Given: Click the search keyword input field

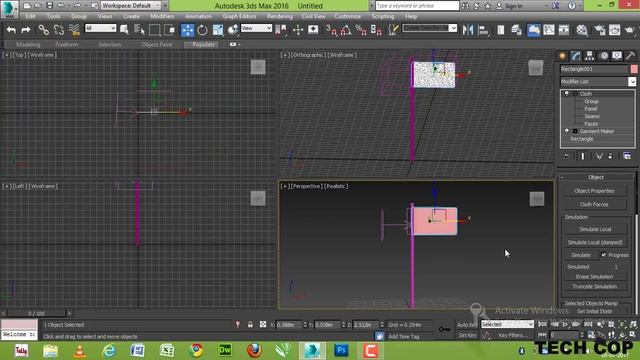Looking at the screenshot, I should point(417,6).
